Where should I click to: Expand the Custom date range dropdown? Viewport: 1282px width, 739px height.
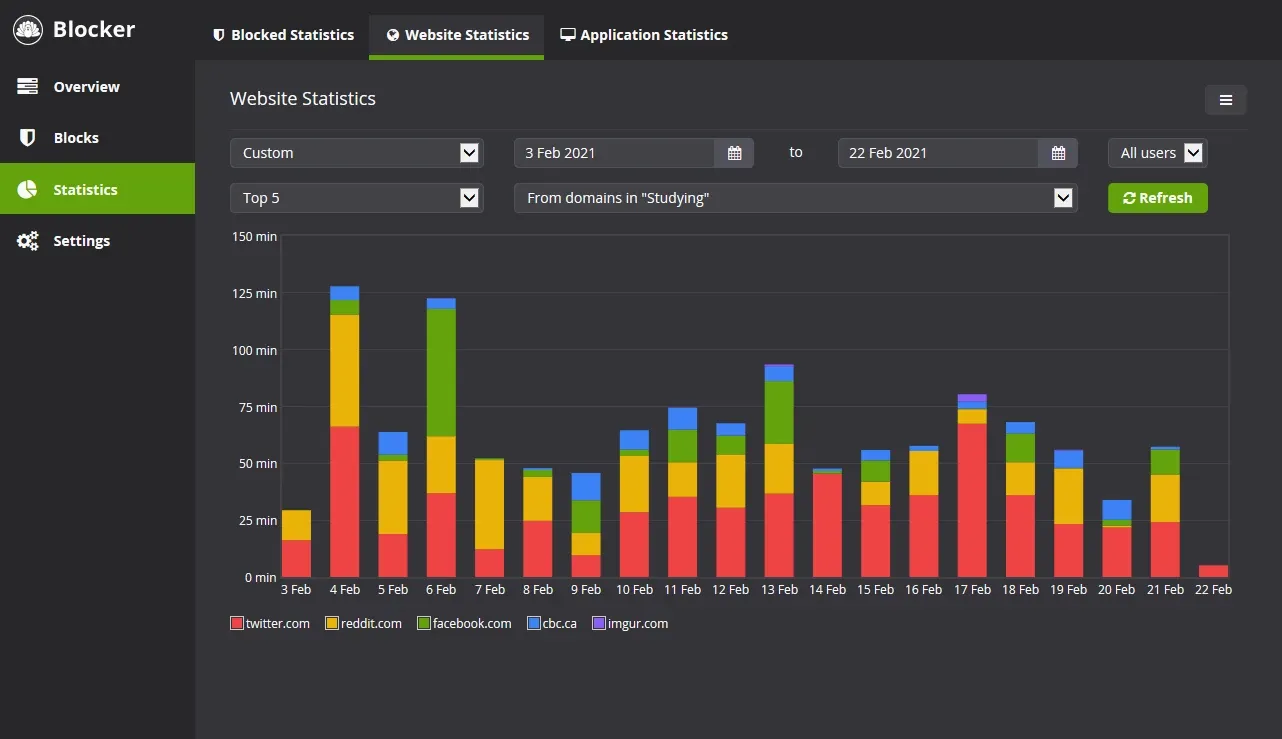tap(356, 153)
